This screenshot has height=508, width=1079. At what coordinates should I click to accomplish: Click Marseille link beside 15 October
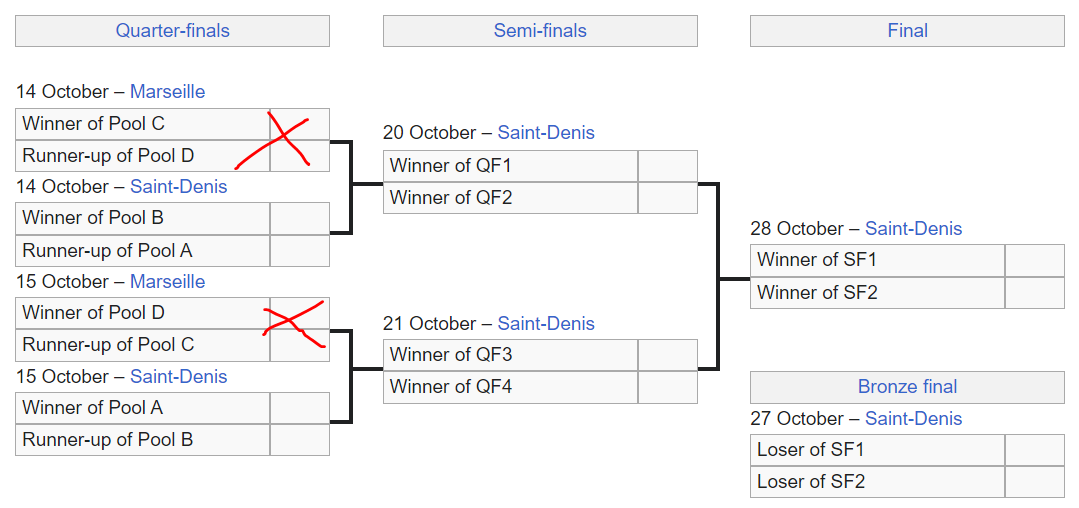(x=167, y=282)
